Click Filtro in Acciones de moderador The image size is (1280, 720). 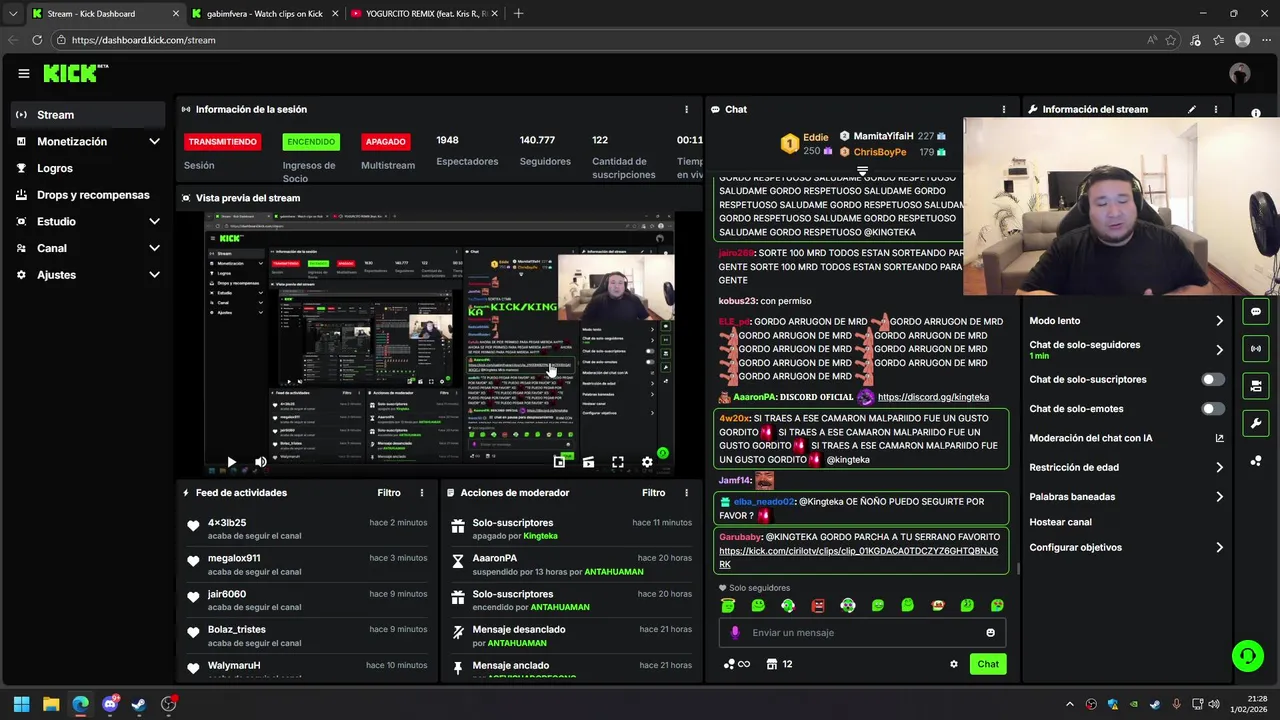click(x=654, y=493)
